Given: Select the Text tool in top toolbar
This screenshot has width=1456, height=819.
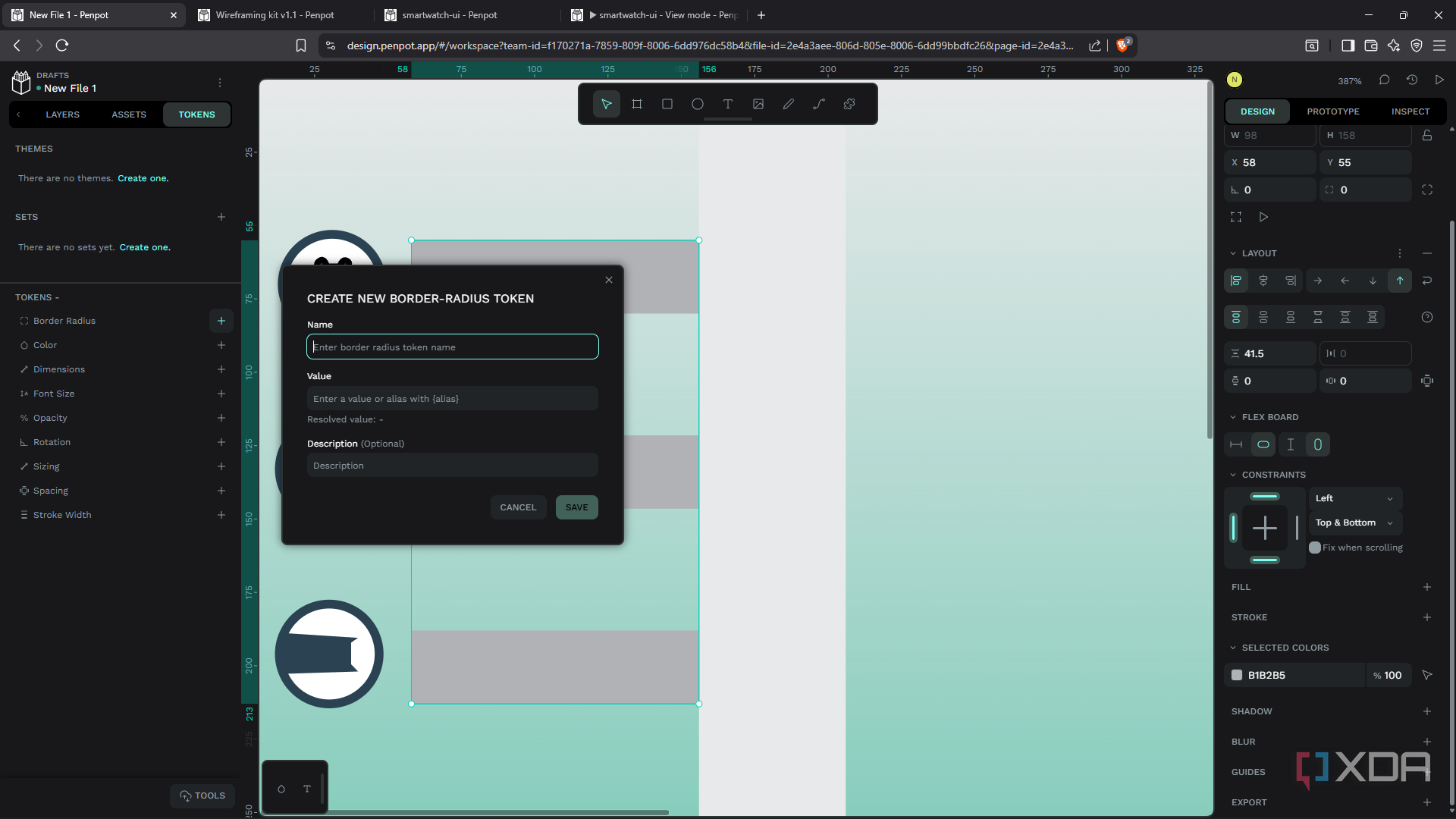Looking at the screenshot, I should click(728, 104).
